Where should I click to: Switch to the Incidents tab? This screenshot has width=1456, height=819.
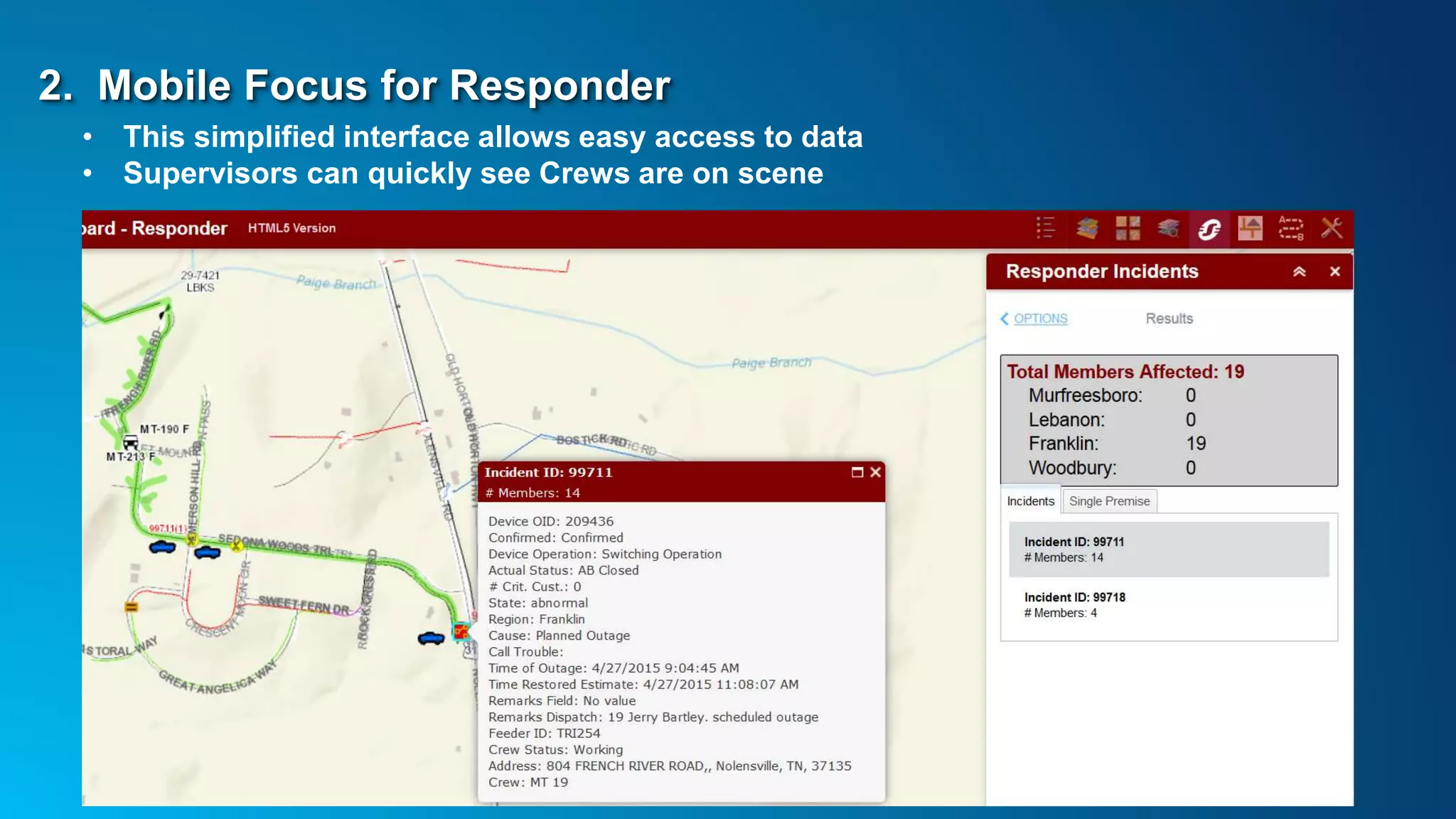point(1030,501)
